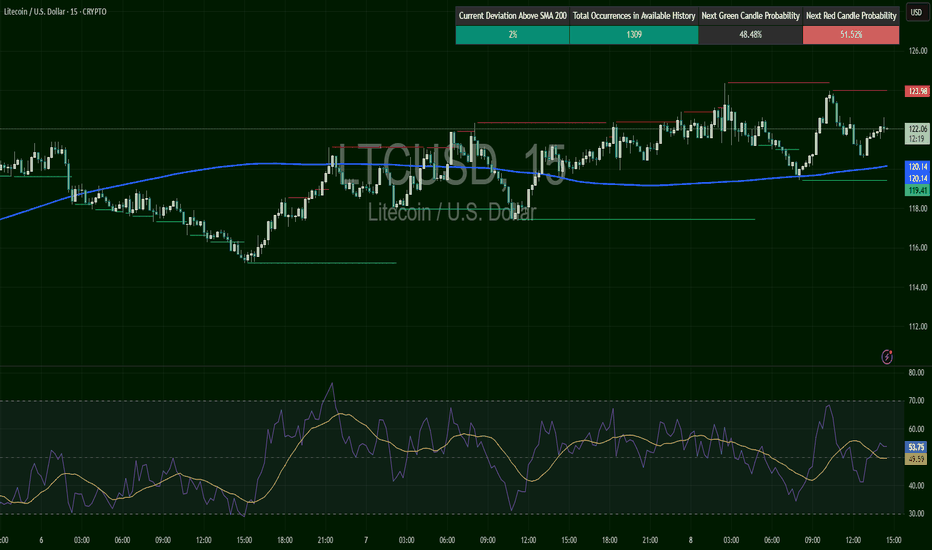Image resolution: width=932 pixels, height=550 pixels.
Task: Click the 126.00 price axis label
Action: [x=918, y=52]
